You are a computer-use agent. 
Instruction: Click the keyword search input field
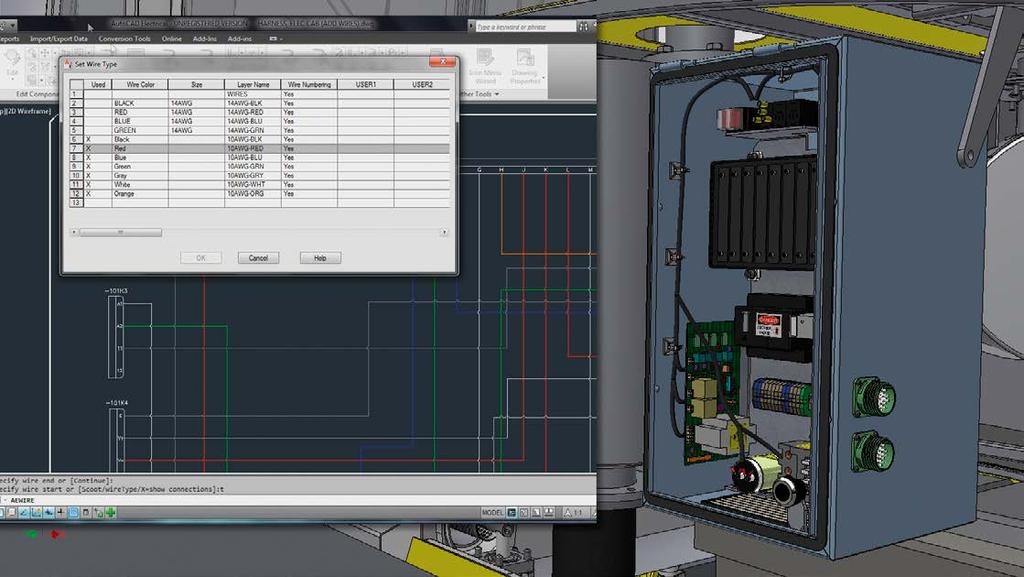(x=524, y=27)
